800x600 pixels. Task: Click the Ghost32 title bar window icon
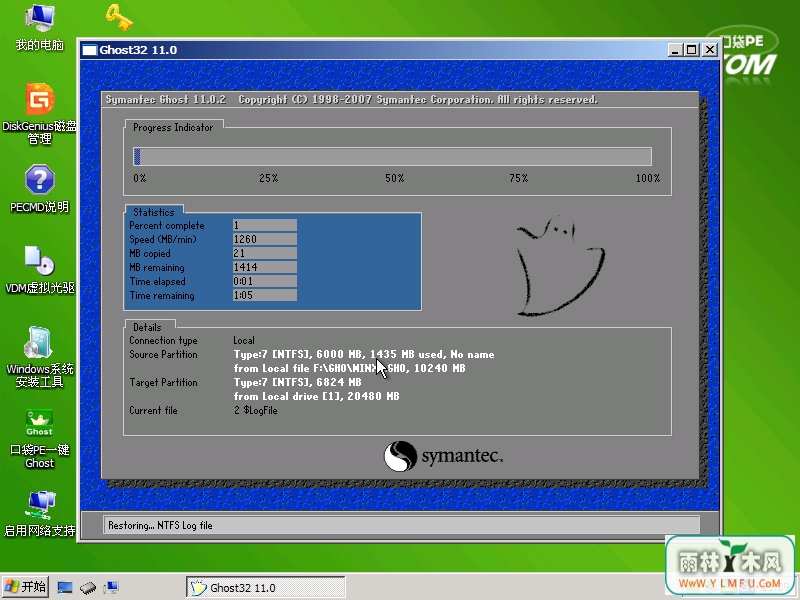pyautogui.click(x=90, y=50)
